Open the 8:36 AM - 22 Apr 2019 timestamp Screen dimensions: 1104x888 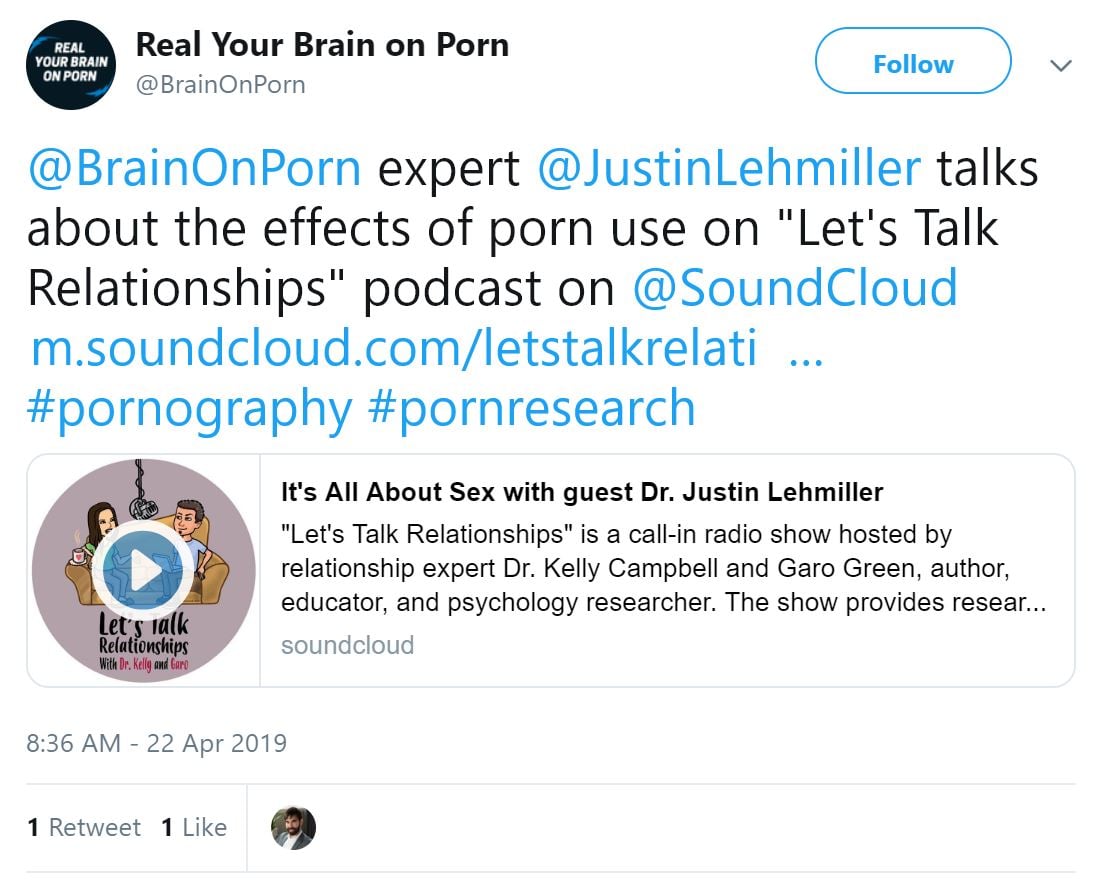tap(156, 743)
